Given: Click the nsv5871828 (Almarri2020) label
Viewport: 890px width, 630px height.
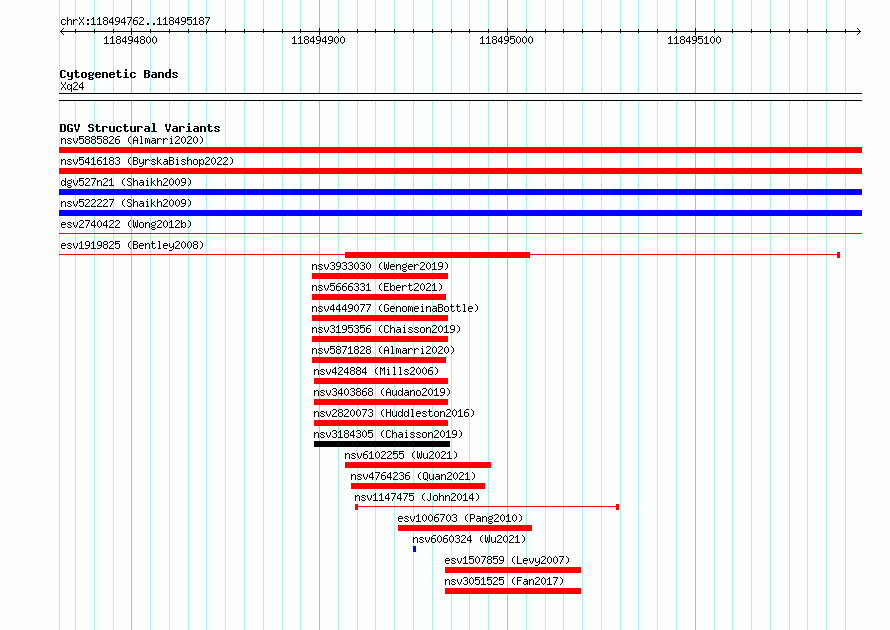Looking at the screenshot, I should (383, 350).
